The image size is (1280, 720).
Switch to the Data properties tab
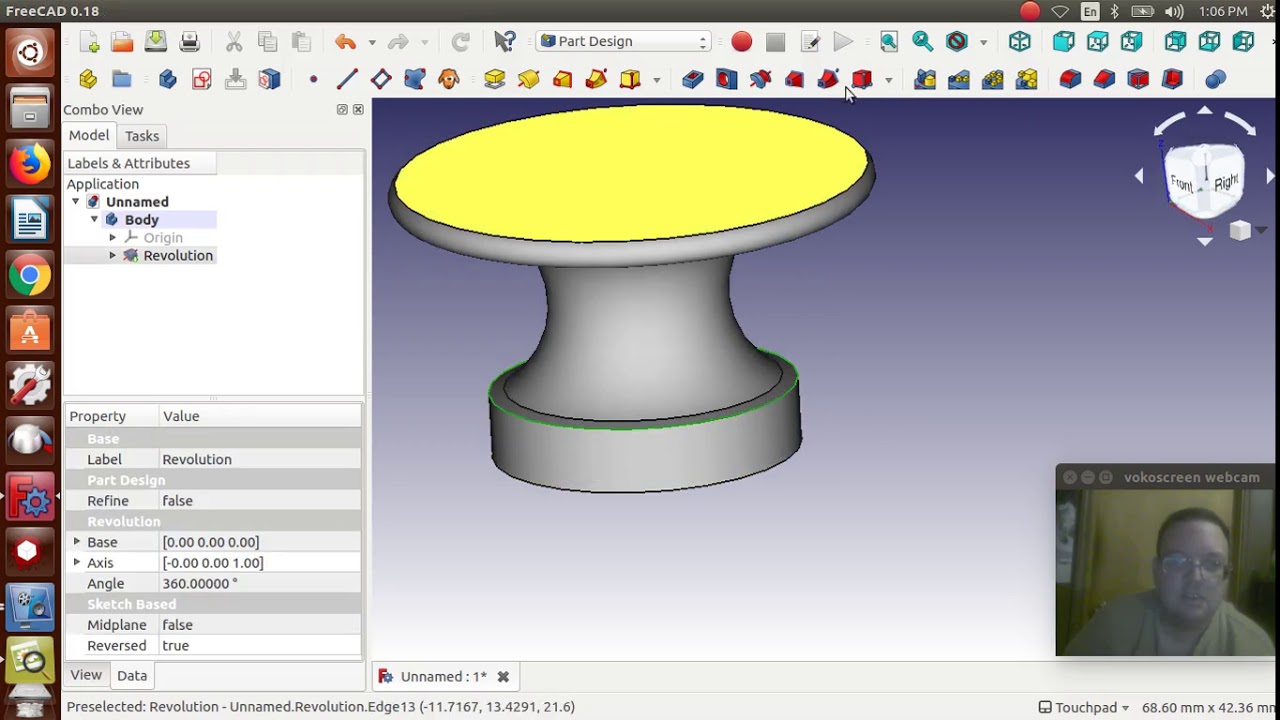pos(132,675)
